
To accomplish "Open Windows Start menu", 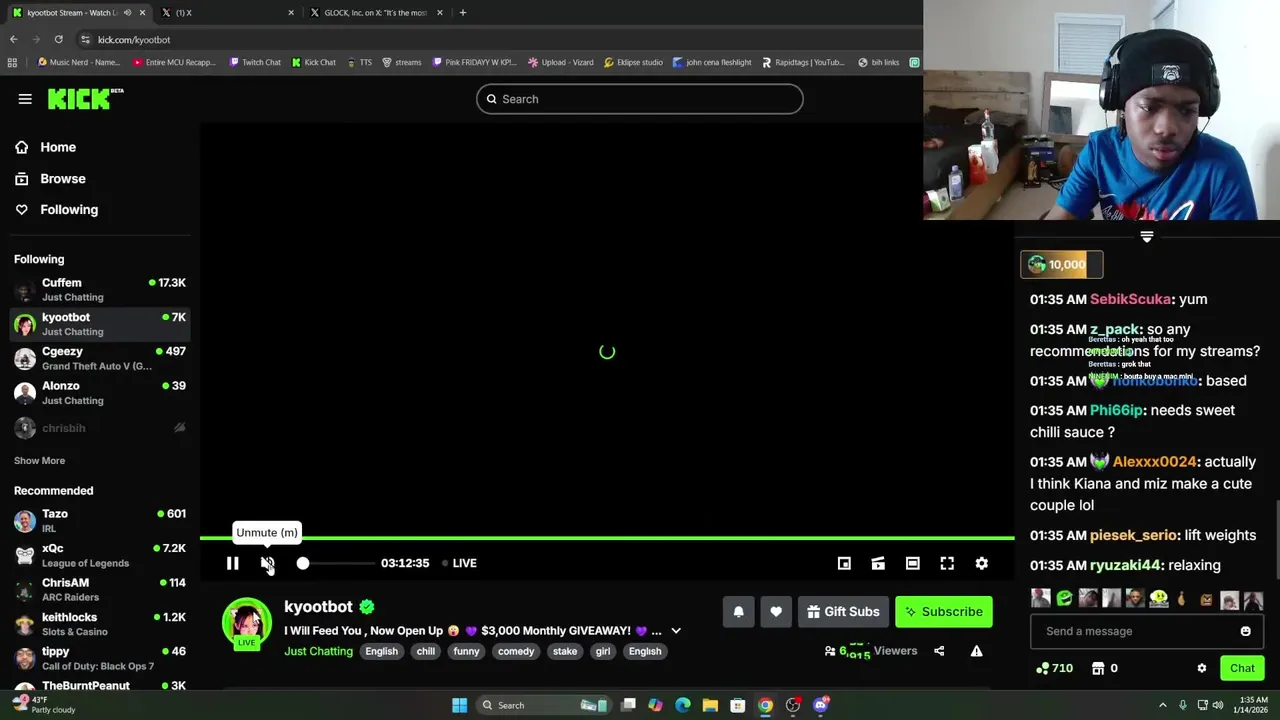I will [x=459, y=705].
